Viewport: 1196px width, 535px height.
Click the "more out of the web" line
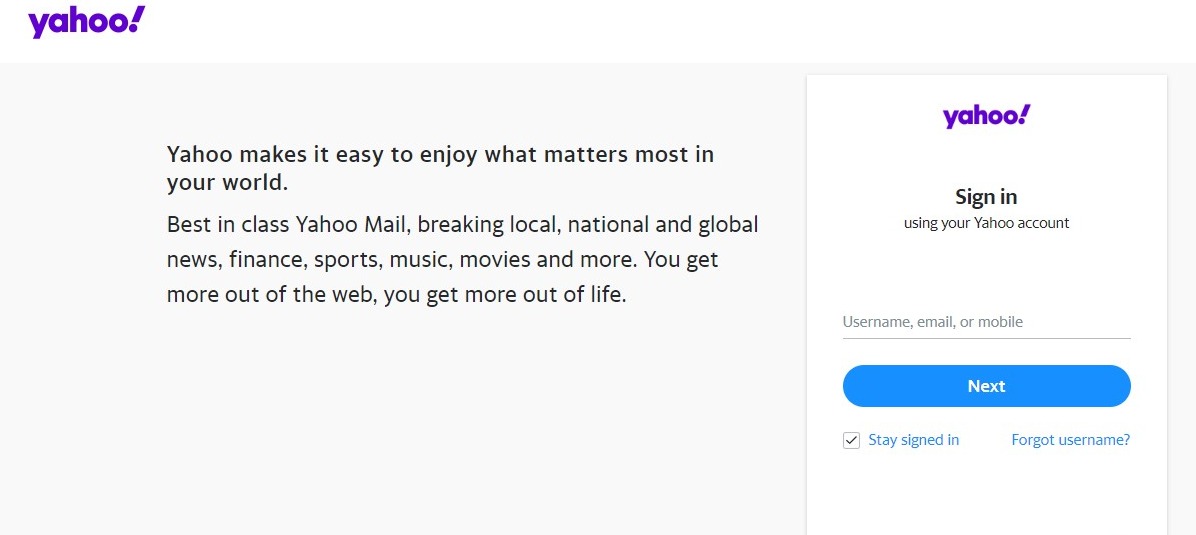click(x=396, y=295)
